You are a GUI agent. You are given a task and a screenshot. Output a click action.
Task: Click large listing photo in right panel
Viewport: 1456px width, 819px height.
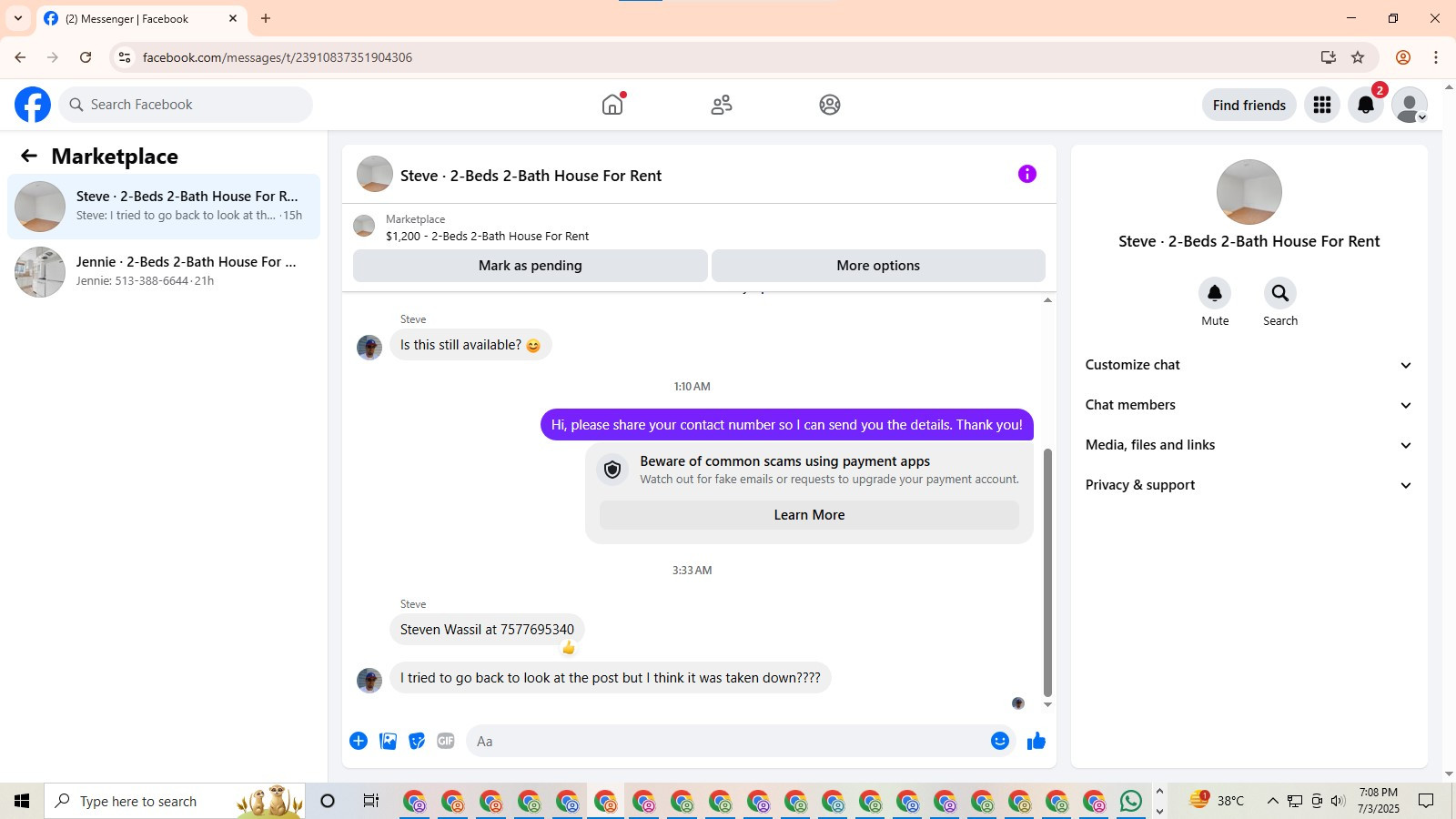(x=1249, y=192)
